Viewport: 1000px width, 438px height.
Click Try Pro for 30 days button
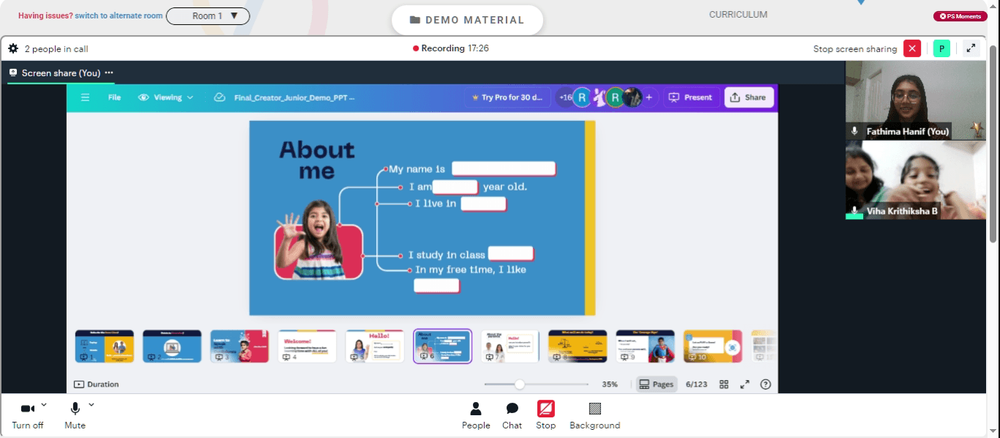pyautogui.click(x=508, y=98)
